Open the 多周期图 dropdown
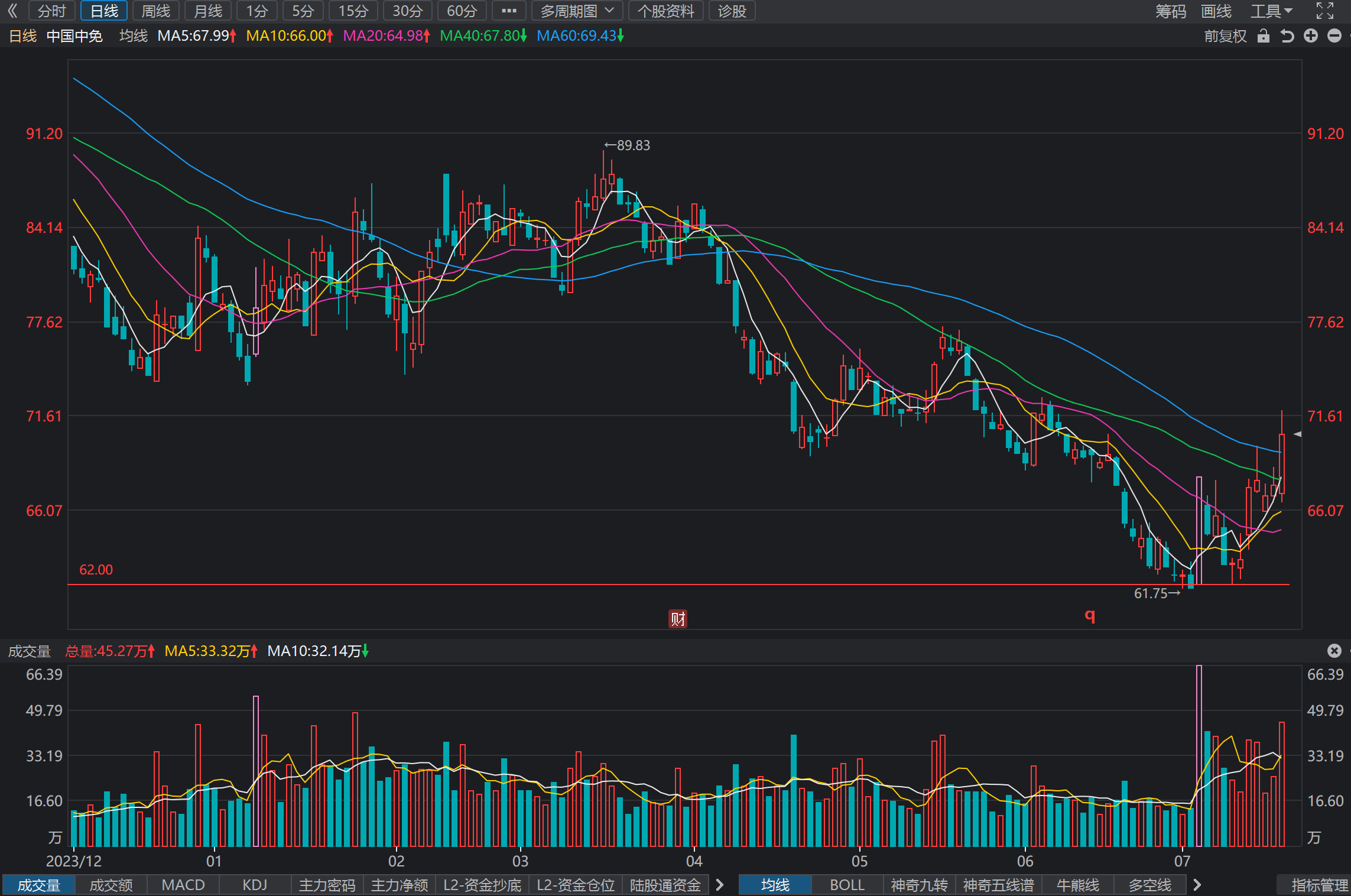Viewport: 1351px width, 896px height. point(577,11)
